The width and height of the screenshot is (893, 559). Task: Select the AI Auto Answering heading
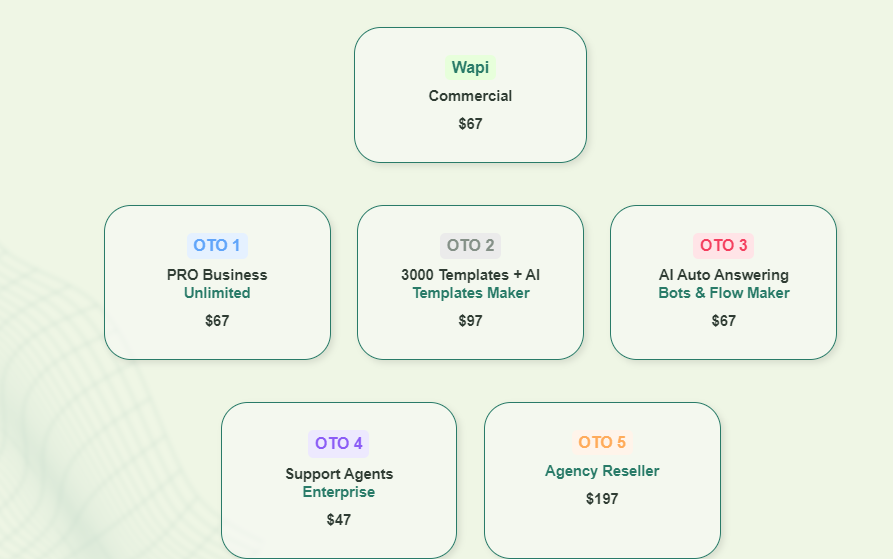pyautogui.click(x=723, y=275)
